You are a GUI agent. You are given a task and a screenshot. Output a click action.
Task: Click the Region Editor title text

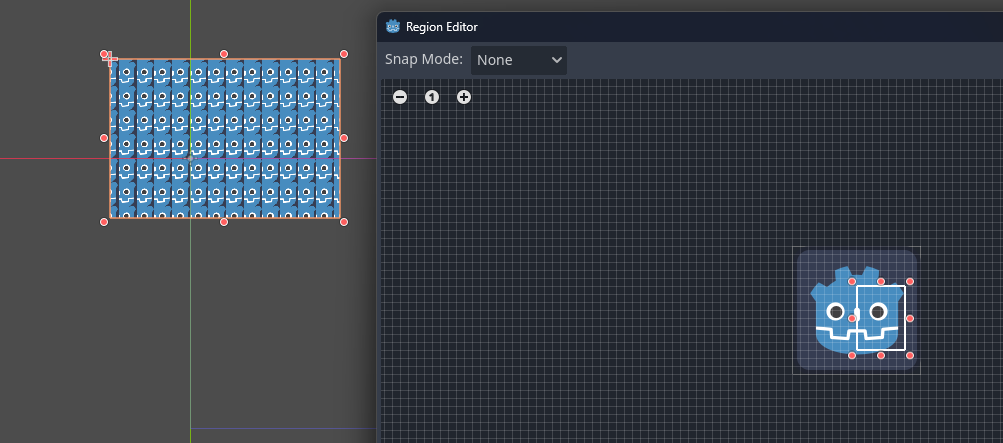[x=442, y=27]
